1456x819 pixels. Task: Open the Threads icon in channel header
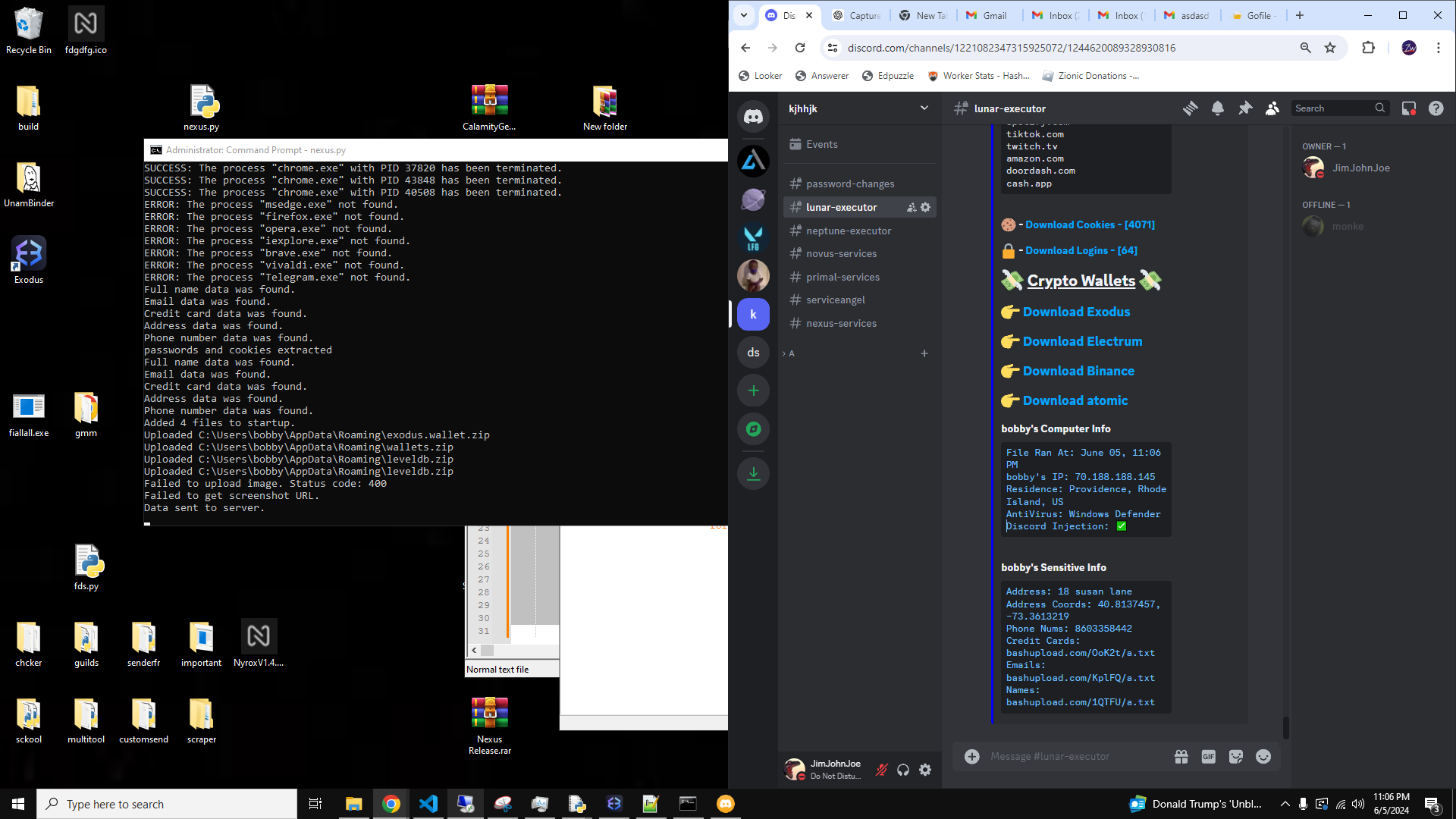pyautogui.click(x=1190, y=108)
